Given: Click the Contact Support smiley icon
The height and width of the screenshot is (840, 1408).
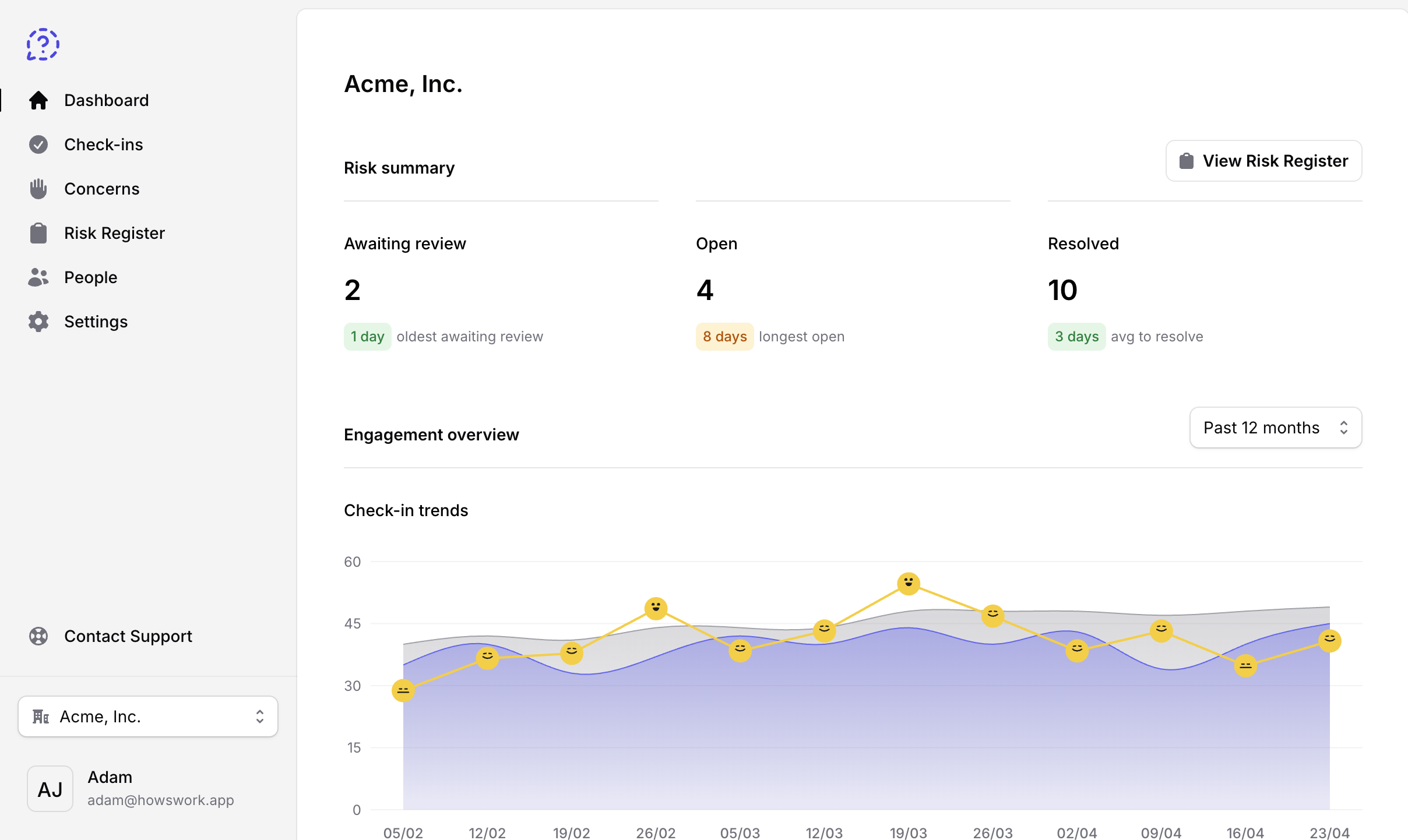Looking at the screenshot, I should click(38, 636).
